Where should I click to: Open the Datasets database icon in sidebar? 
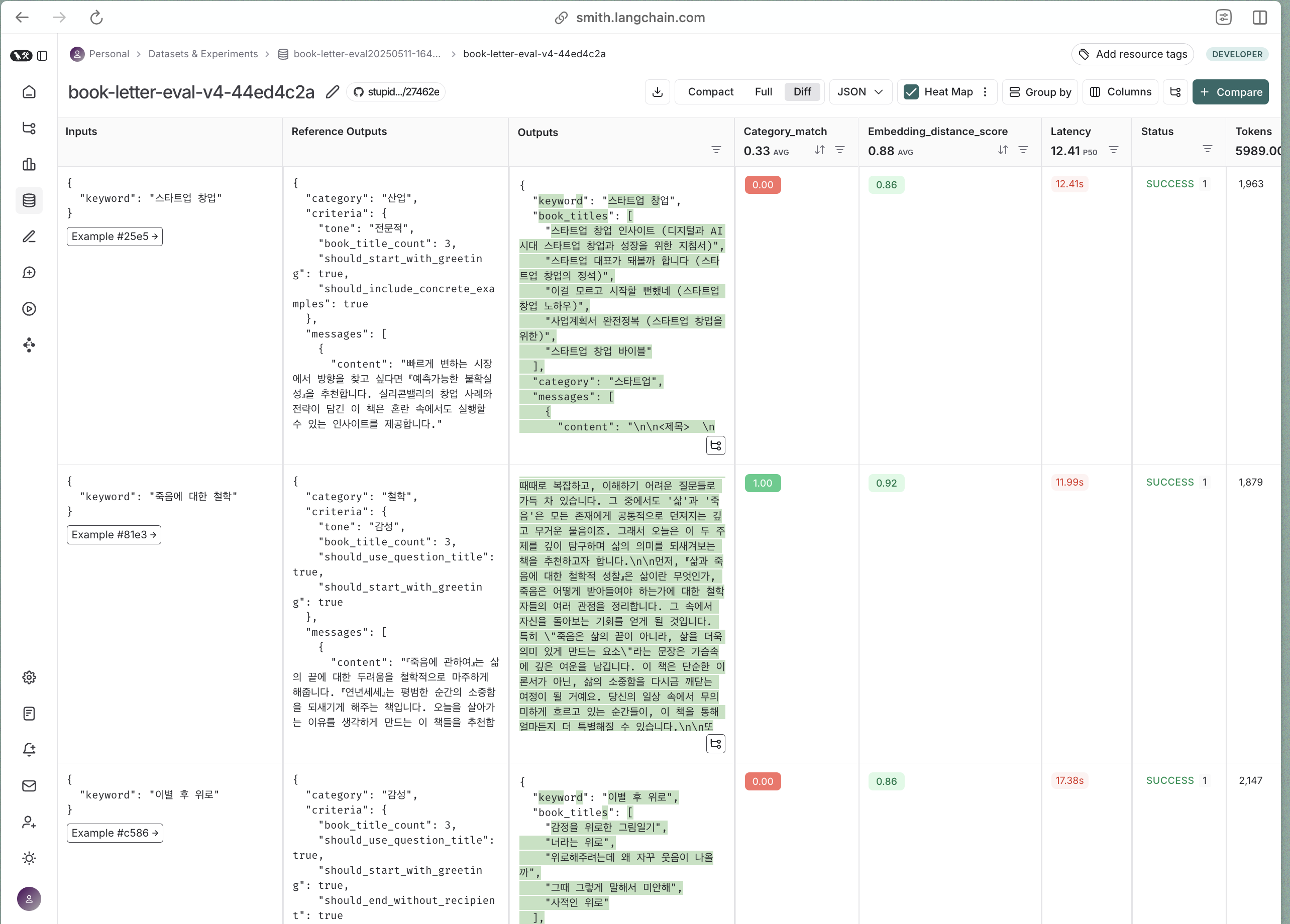click(x=29, y=200)
